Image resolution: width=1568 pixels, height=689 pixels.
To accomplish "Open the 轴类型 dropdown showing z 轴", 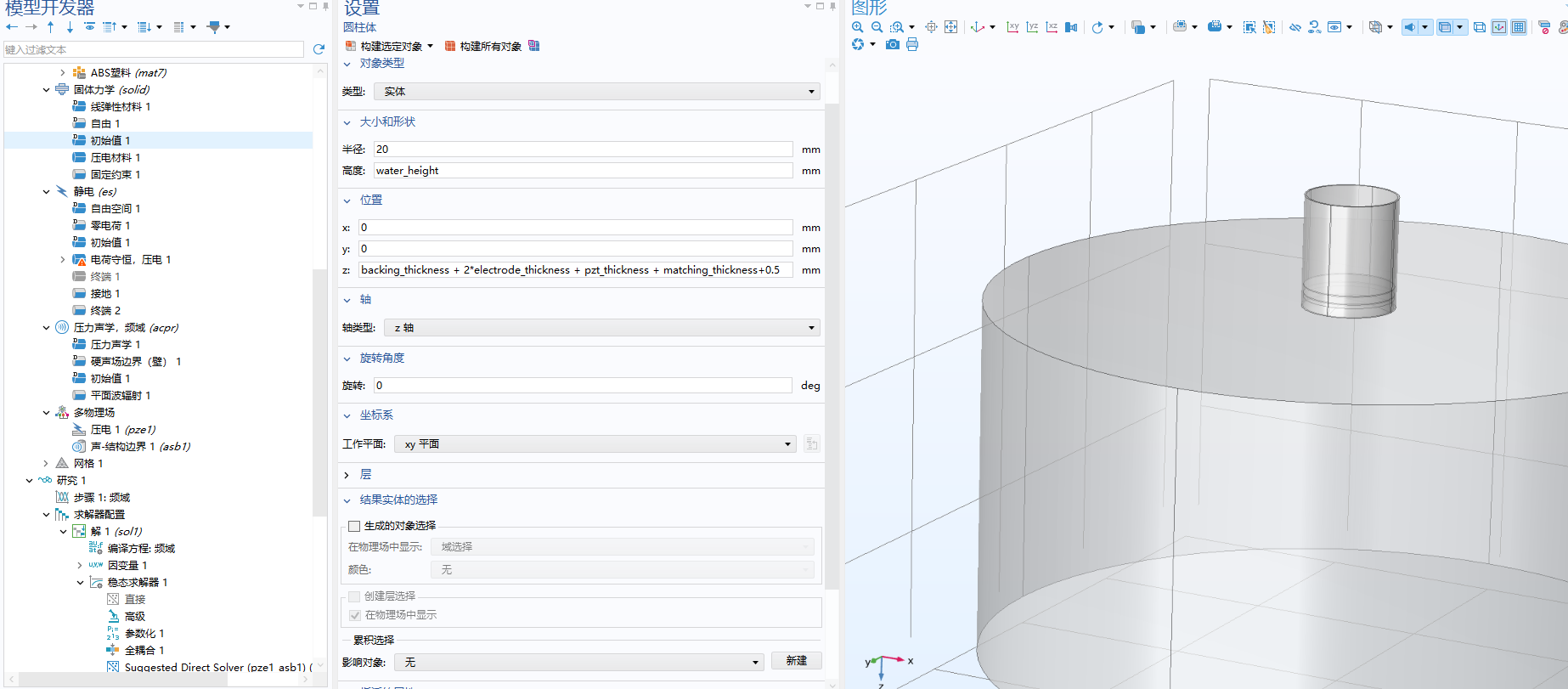I will [601, 327].
